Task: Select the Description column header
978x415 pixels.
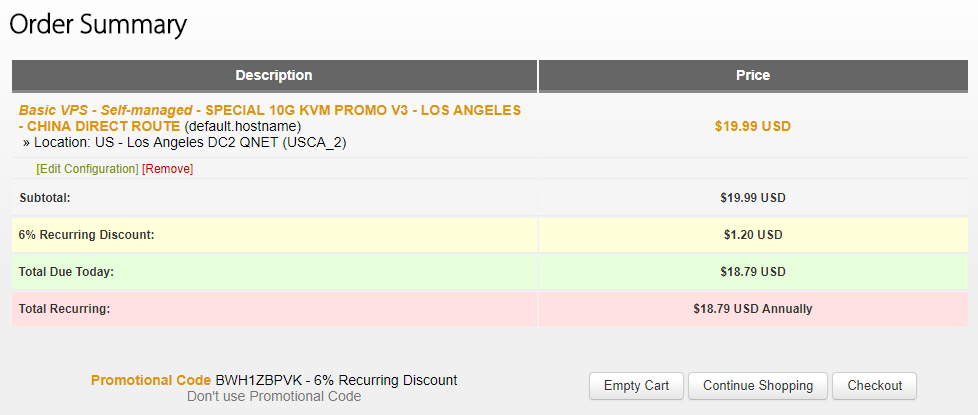Action: pos(274,75)
